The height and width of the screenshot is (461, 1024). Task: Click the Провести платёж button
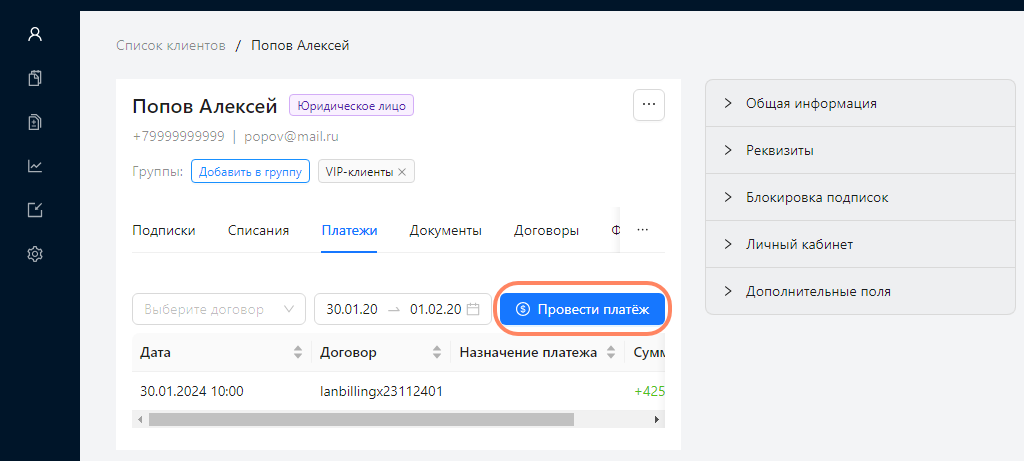point(582,310)
